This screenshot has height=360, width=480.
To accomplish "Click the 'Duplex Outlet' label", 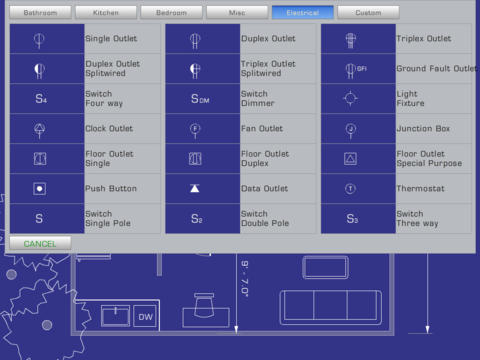I will point(268,38).
